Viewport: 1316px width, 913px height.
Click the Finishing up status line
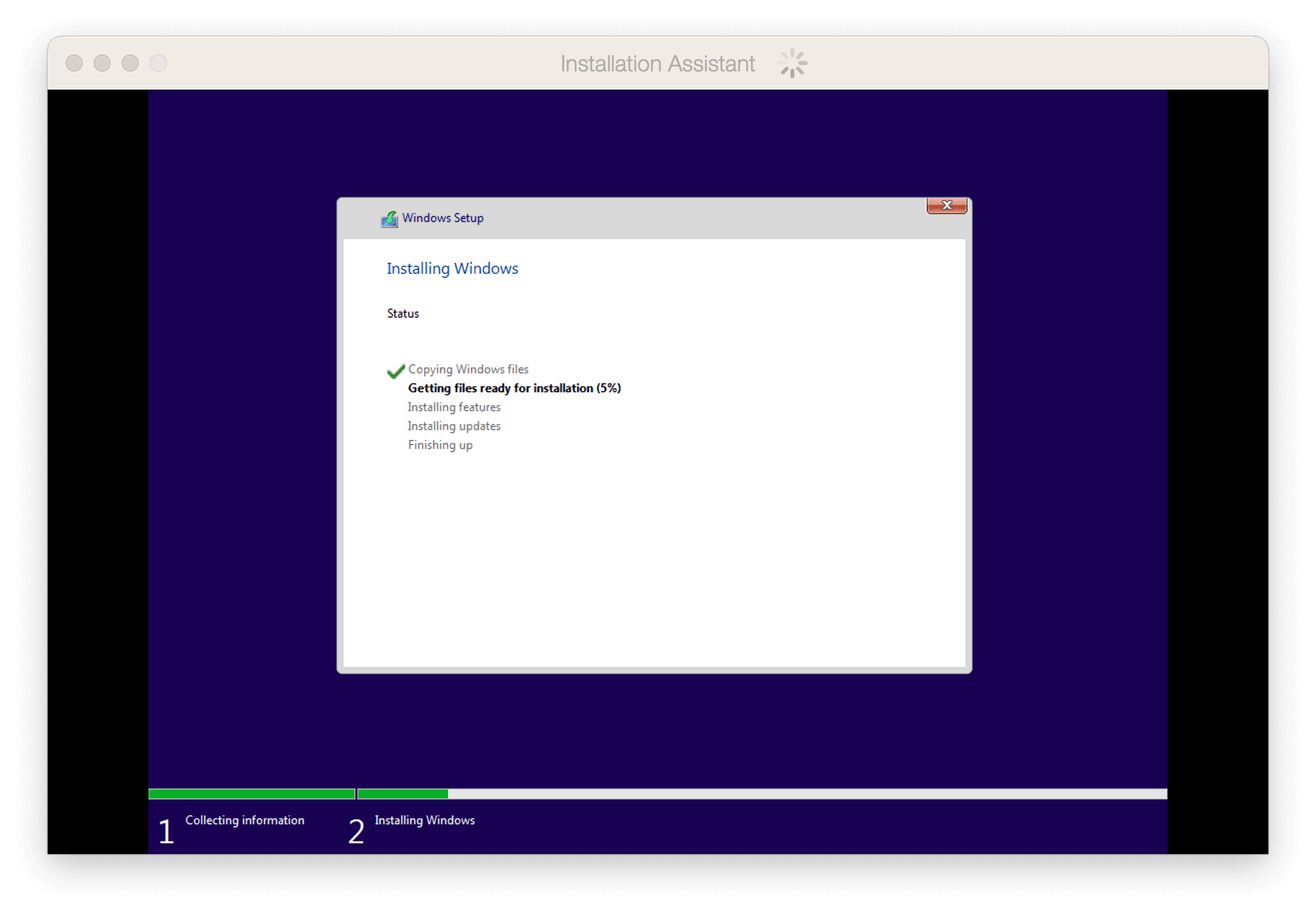point(440,445)
